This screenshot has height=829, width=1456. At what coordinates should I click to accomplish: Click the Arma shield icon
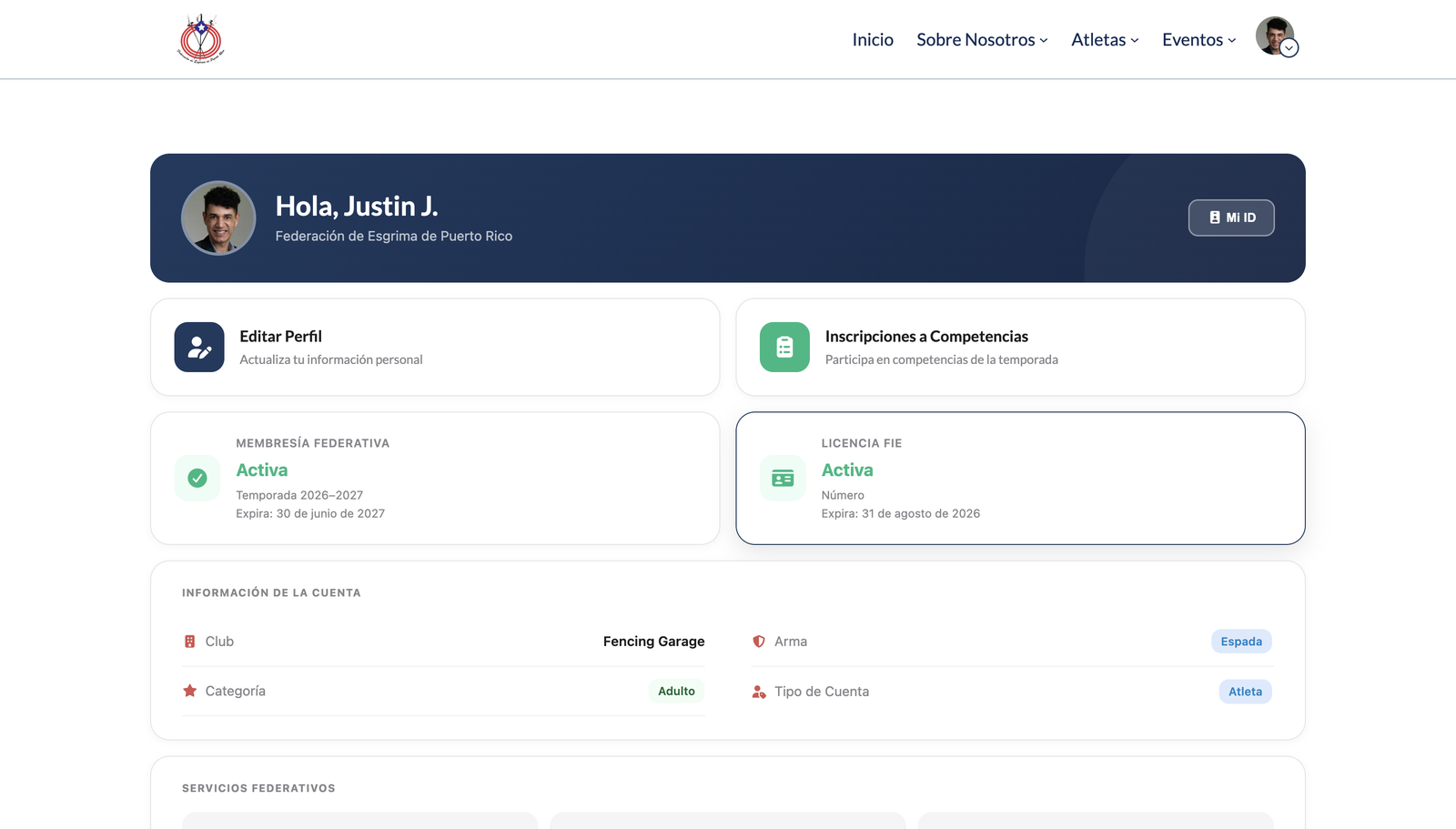pyautogui.click(x=759, y=642)
